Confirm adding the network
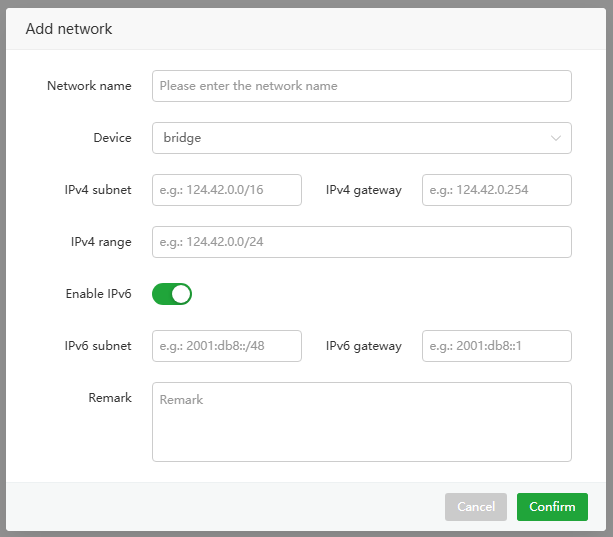 pyautogui.click(x=552, y=507)
